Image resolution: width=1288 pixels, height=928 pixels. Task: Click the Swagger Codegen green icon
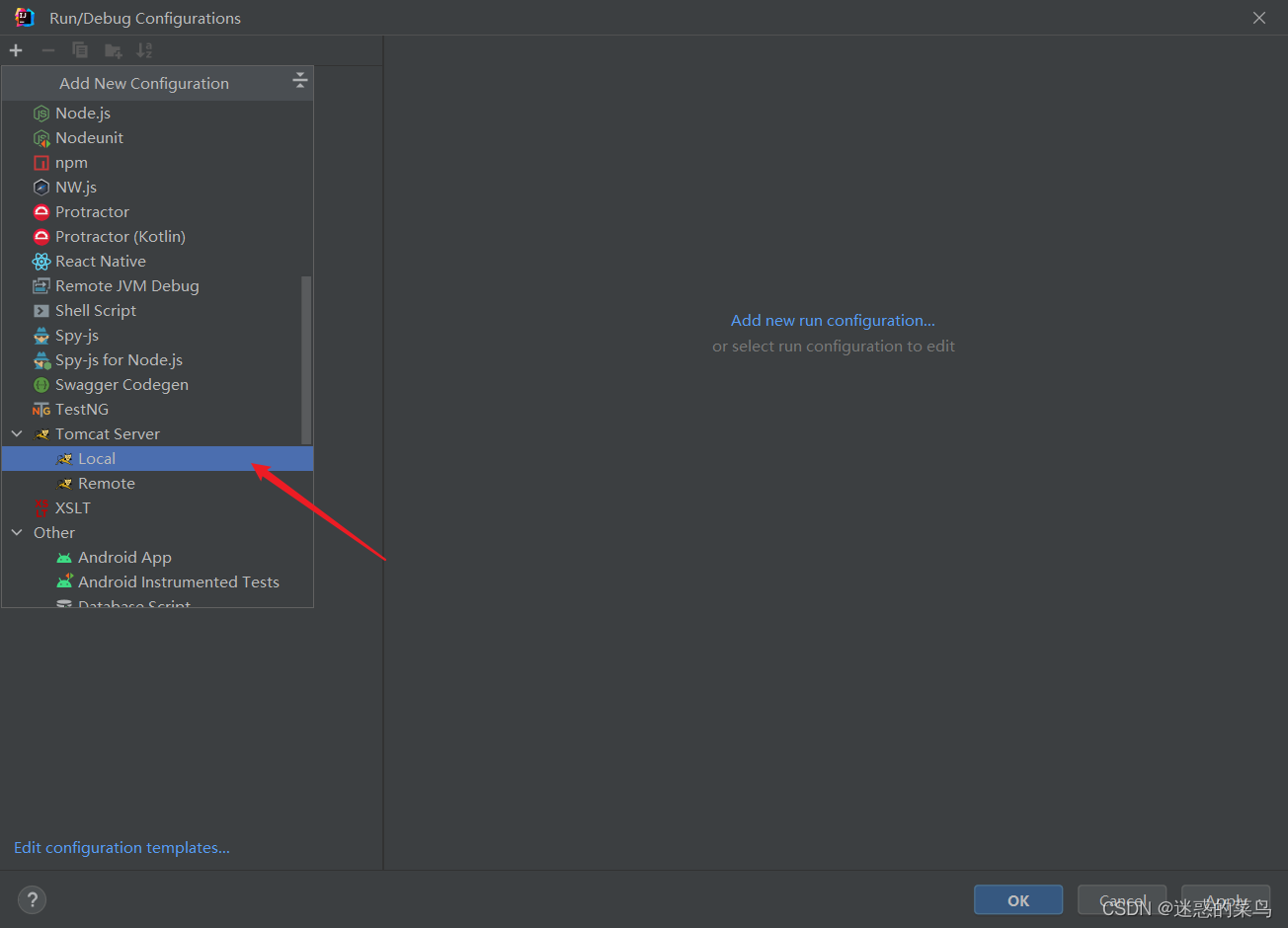click(41, 385)
